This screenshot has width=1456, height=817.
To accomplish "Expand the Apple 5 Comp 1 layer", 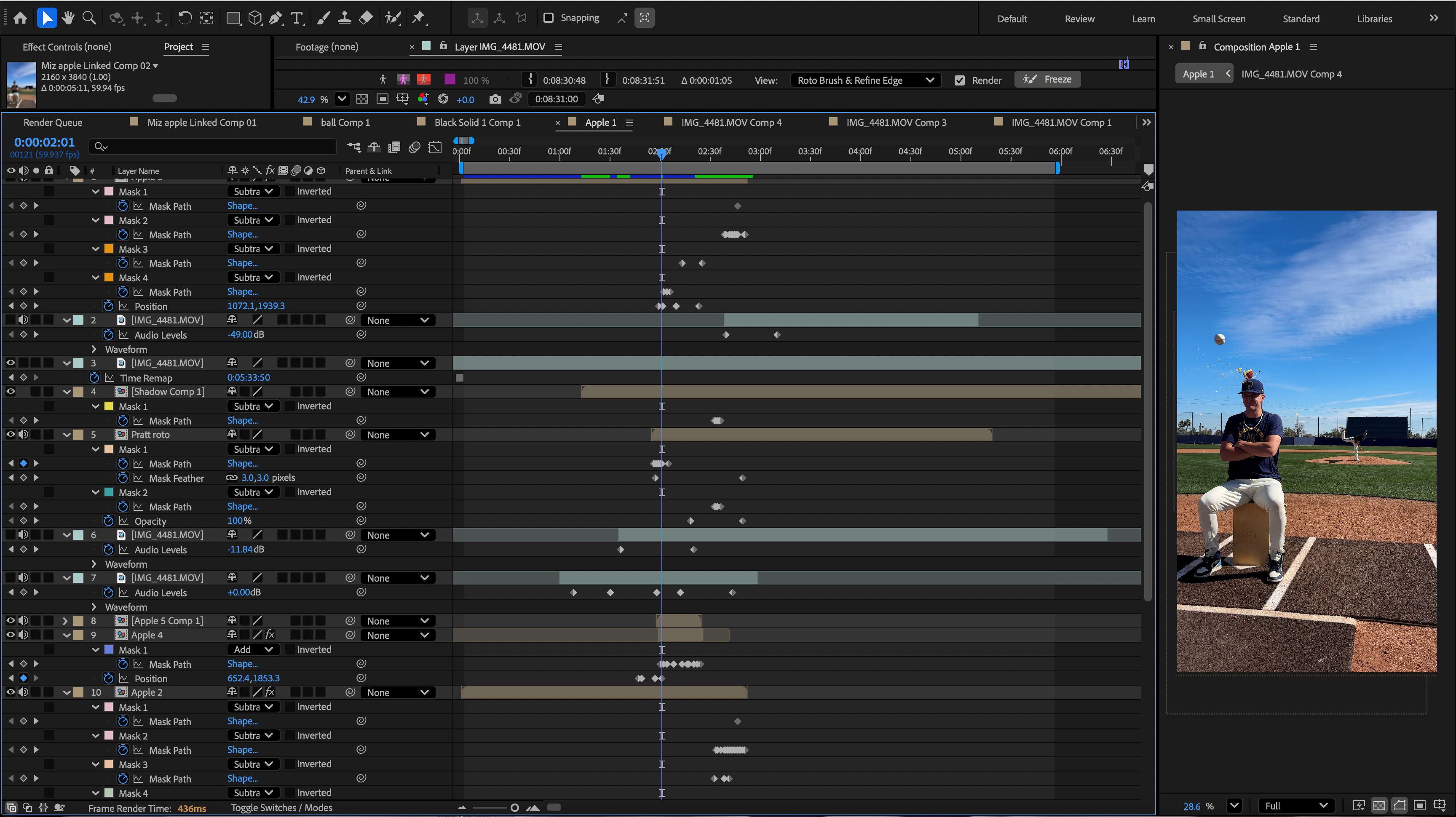I will (x=65, y=621).
